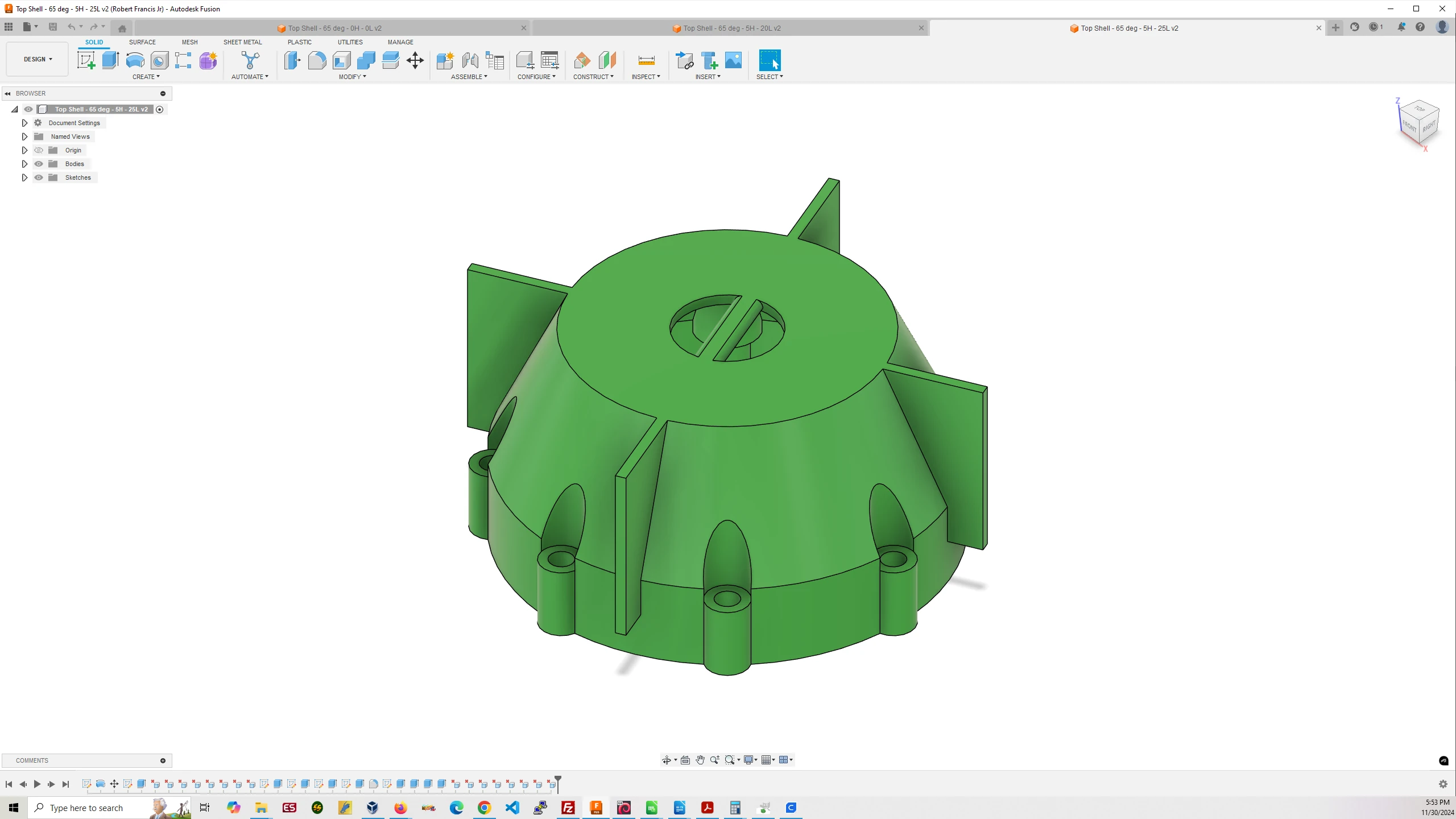The height and width of the screenshot is (819, 1456).
Task: Open the ASSEMBLE dropdown menu
Action: 469,77
